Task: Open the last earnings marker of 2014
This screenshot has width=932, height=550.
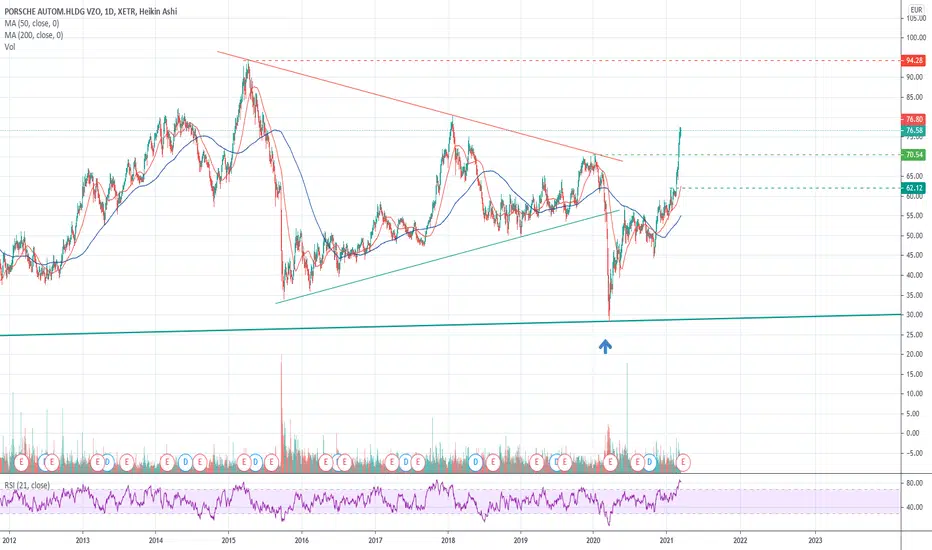Action: [x=200, y=461]
